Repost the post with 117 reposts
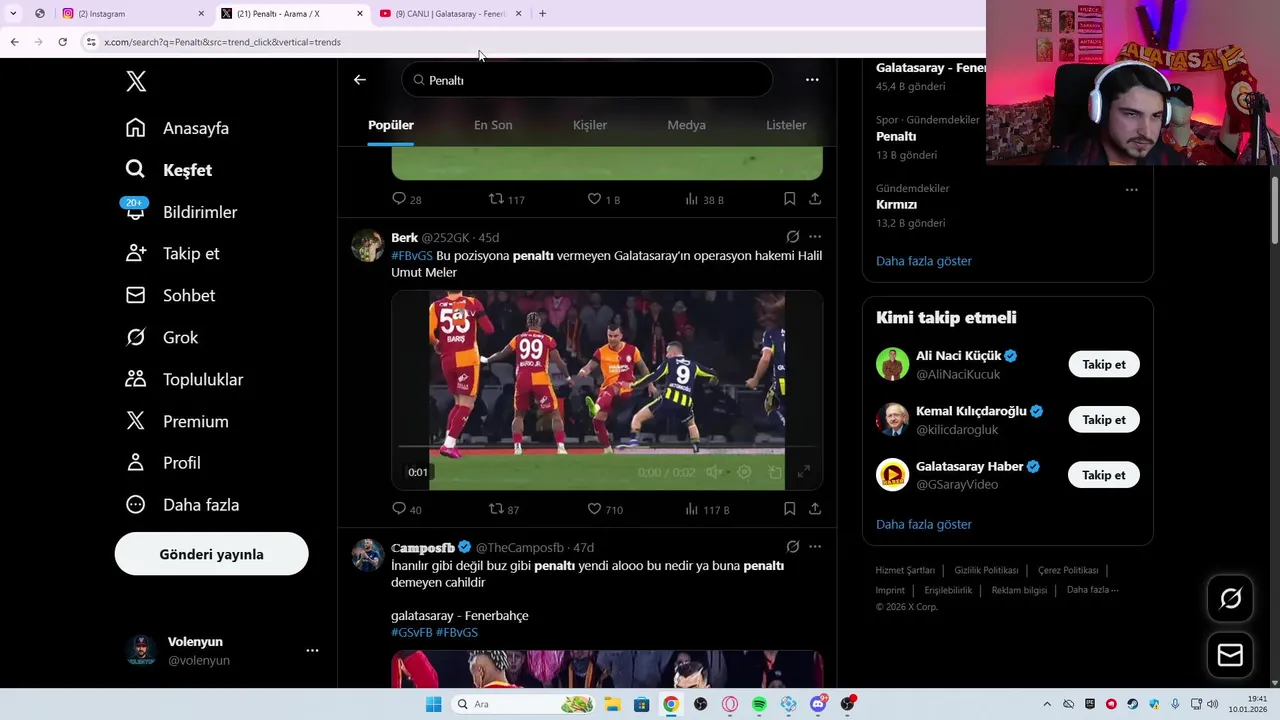 pyautogui.click(x=506, y=199)
